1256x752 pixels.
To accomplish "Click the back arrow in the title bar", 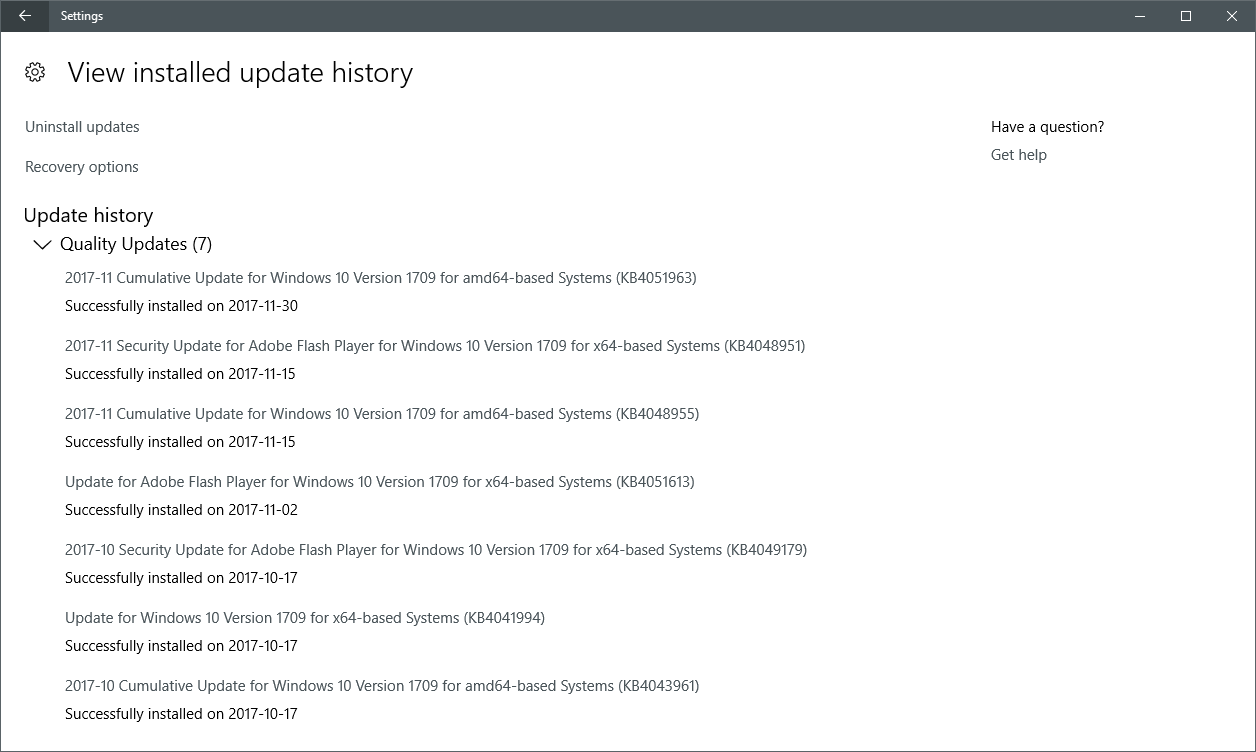I will 25,16.
